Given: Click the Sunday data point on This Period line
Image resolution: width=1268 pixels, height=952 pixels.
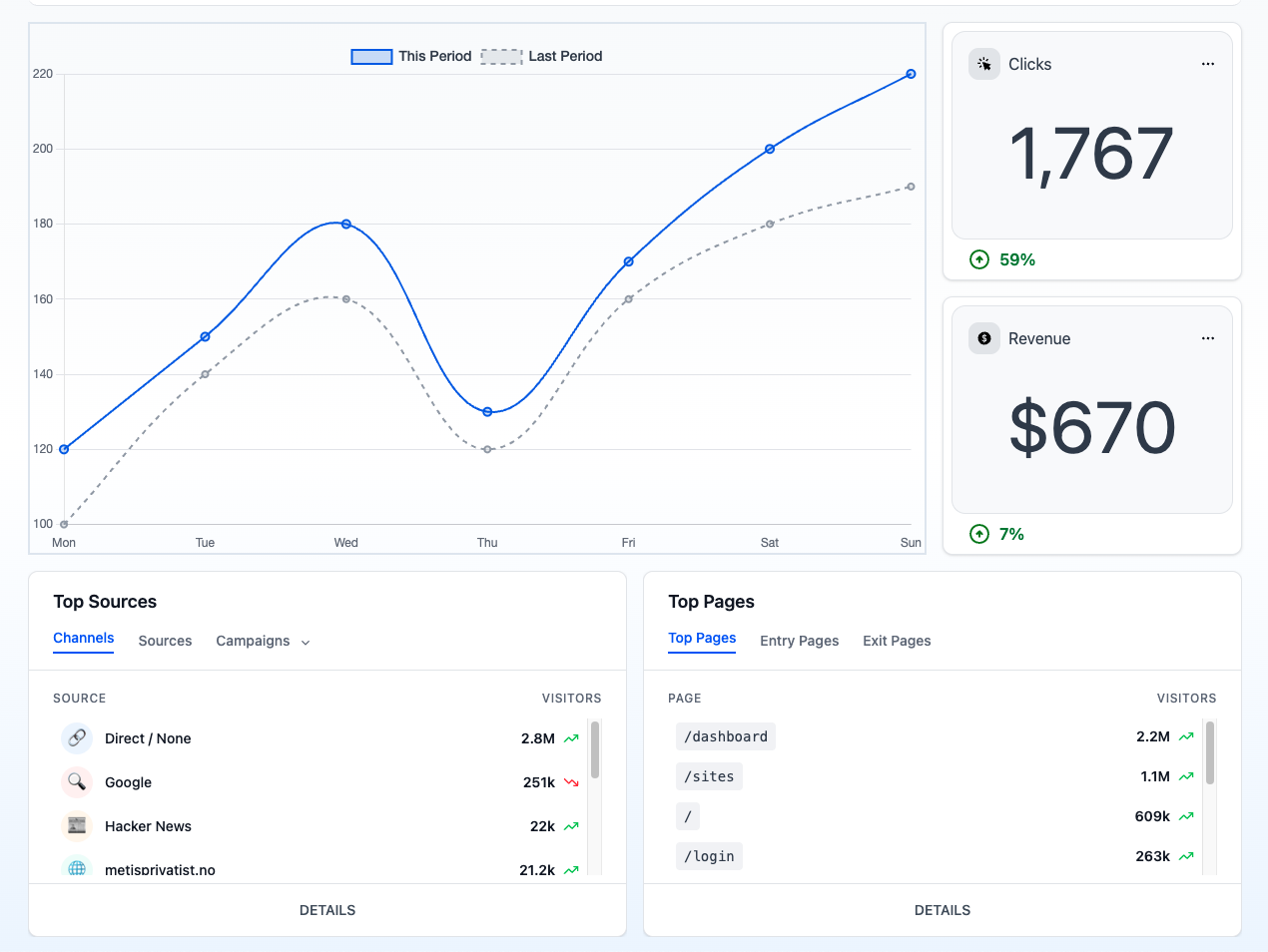Looking at the screenshot, I should pyautogui.click(x=911, y=74).
